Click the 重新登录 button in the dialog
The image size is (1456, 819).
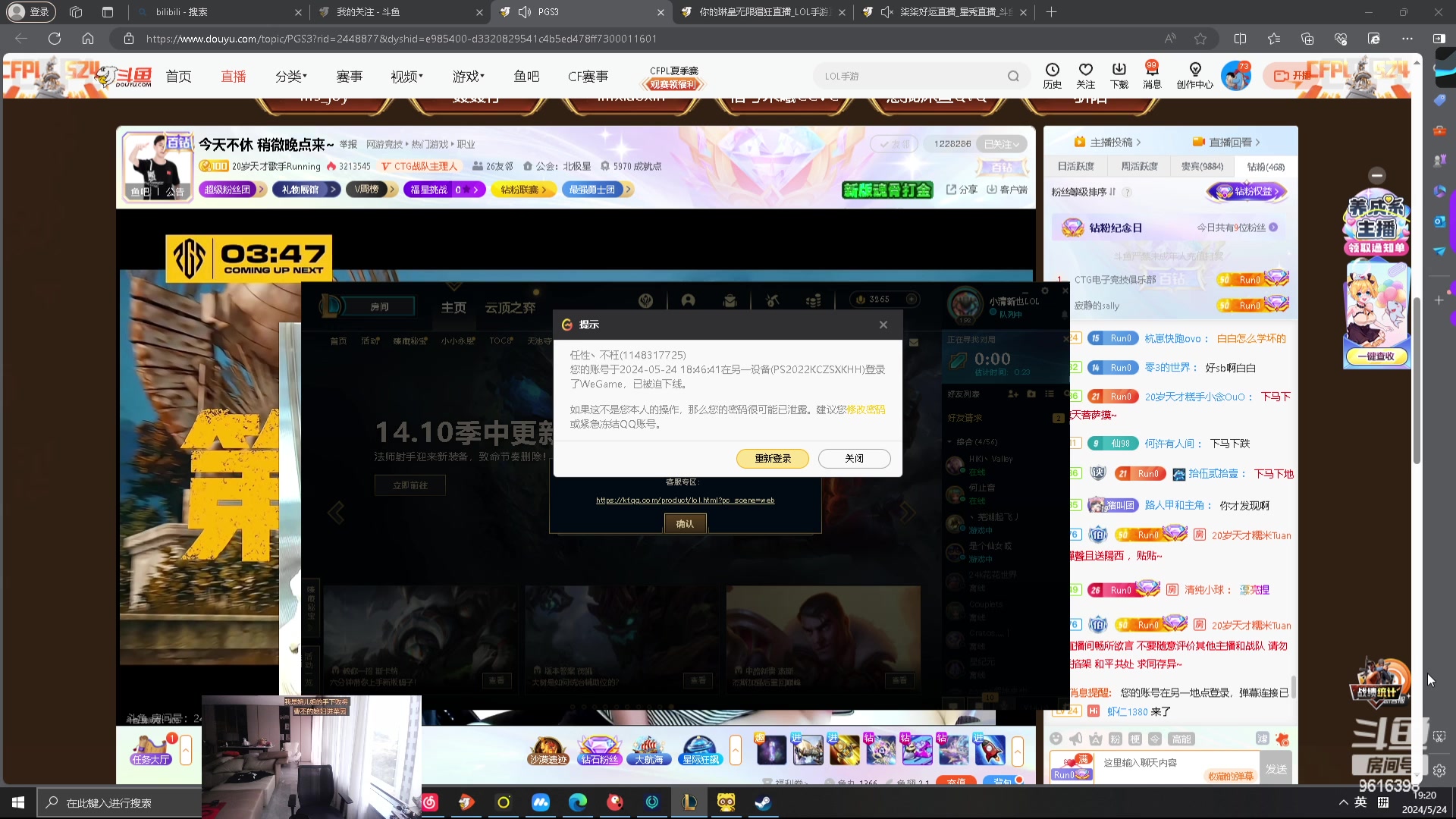[772, 458]
